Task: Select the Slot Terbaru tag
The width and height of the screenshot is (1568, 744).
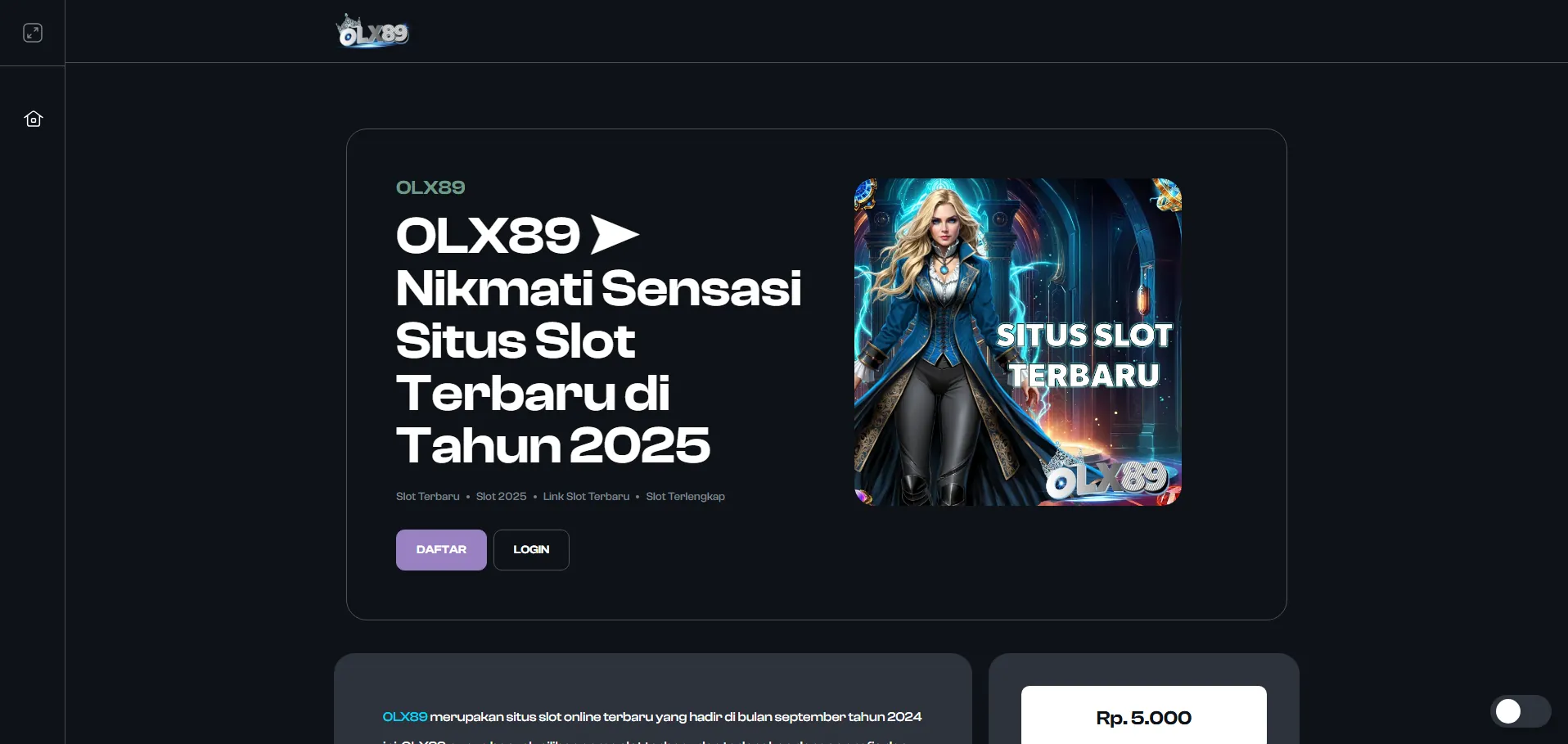Action: tap(427, 497)
